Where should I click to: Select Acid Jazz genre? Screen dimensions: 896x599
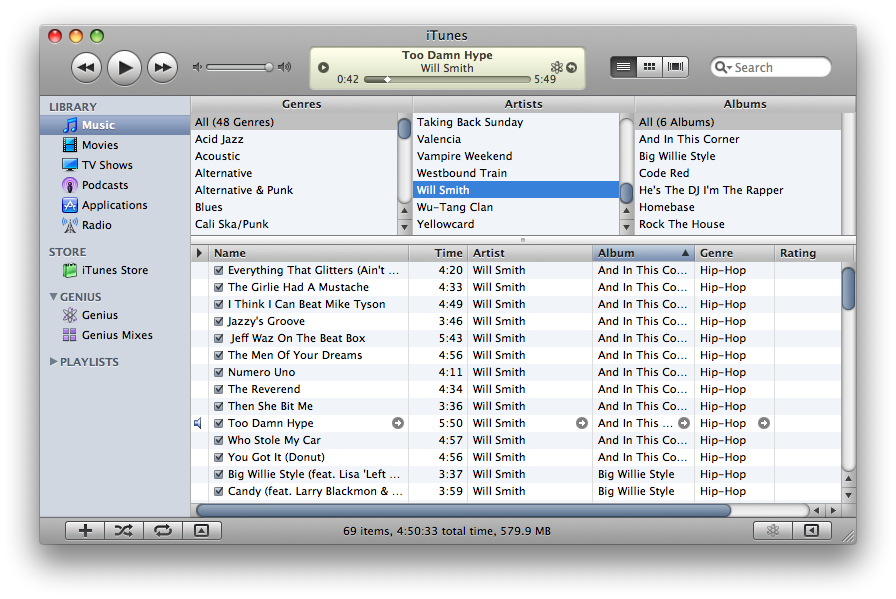(294, 139)
